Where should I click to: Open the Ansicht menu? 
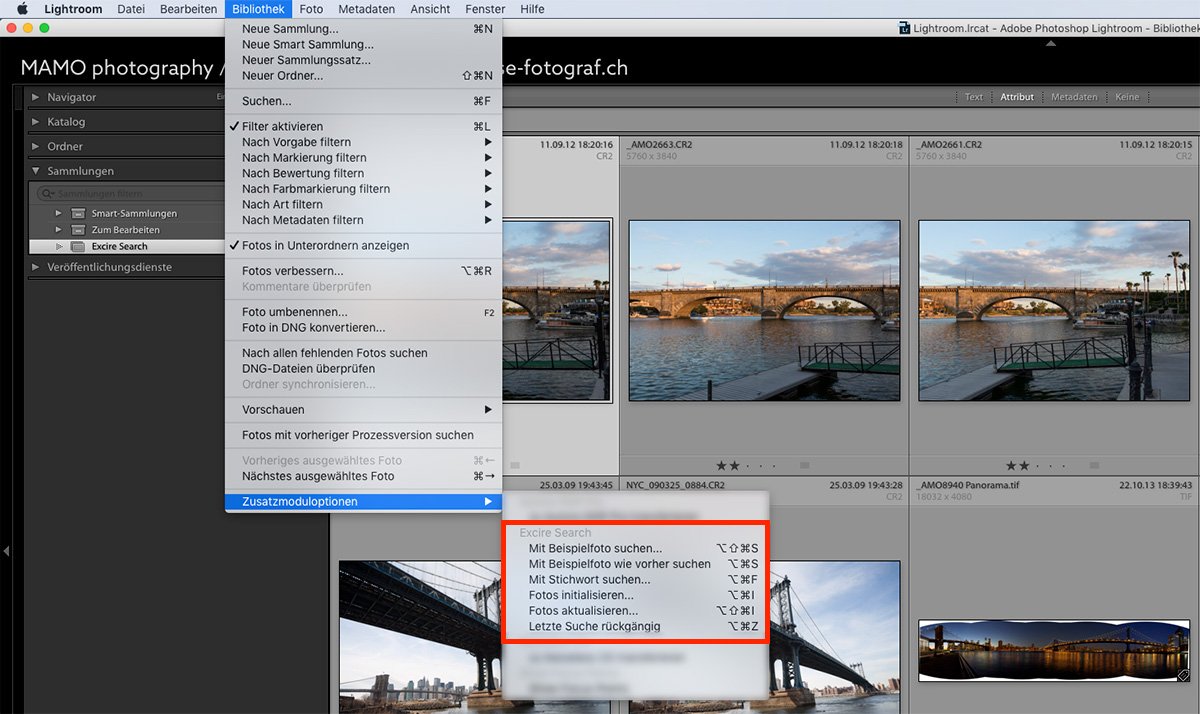[x=430, y=9]
